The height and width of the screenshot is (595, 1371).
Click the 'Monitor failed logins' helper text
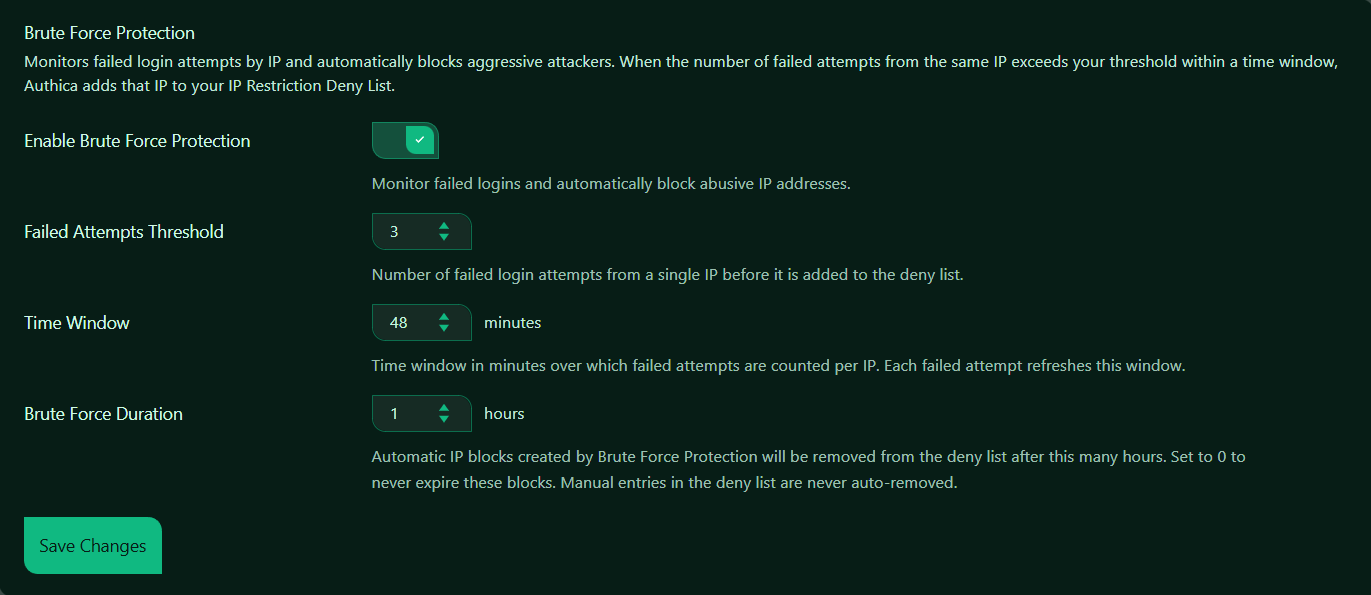610,184
